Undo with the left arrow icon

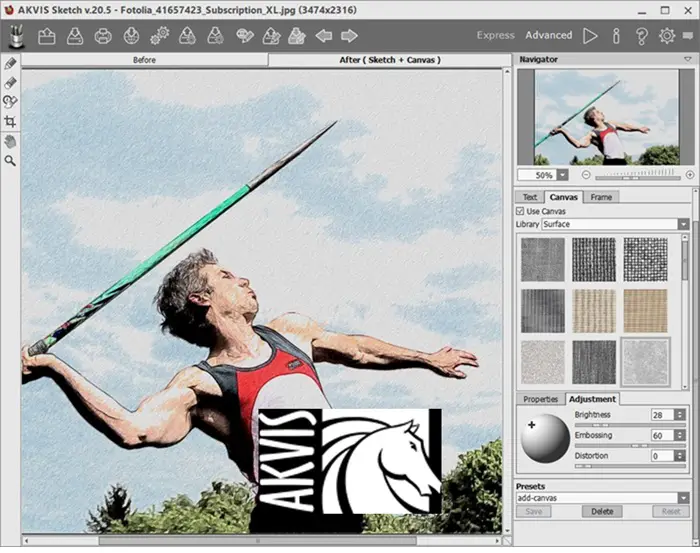[x=324, y=36]
